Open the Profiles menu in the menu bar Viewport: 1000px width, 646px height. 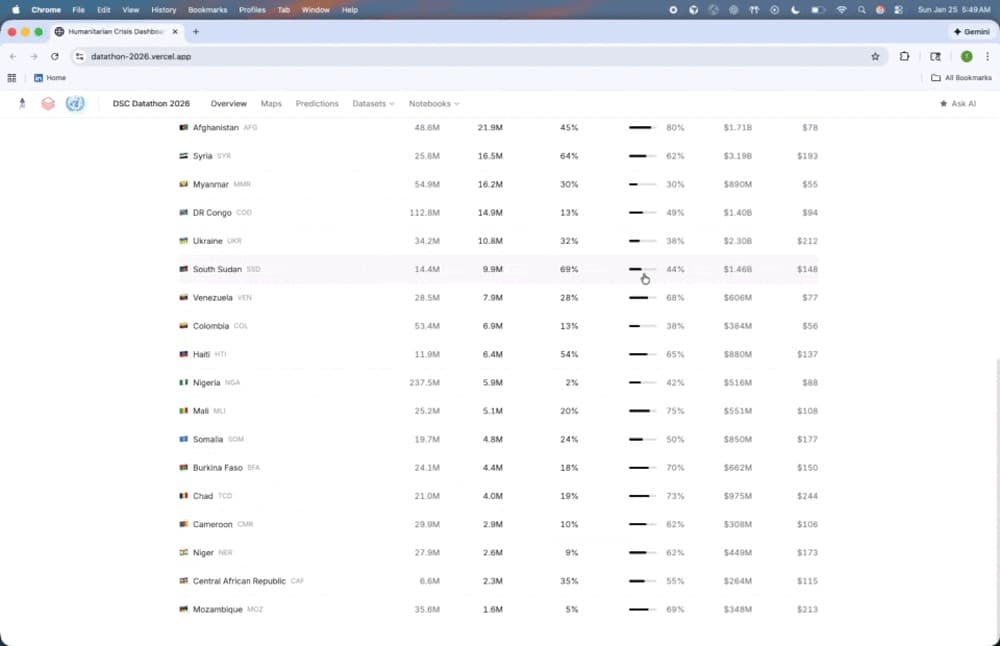pyautogui.click(x=252, y=10)
